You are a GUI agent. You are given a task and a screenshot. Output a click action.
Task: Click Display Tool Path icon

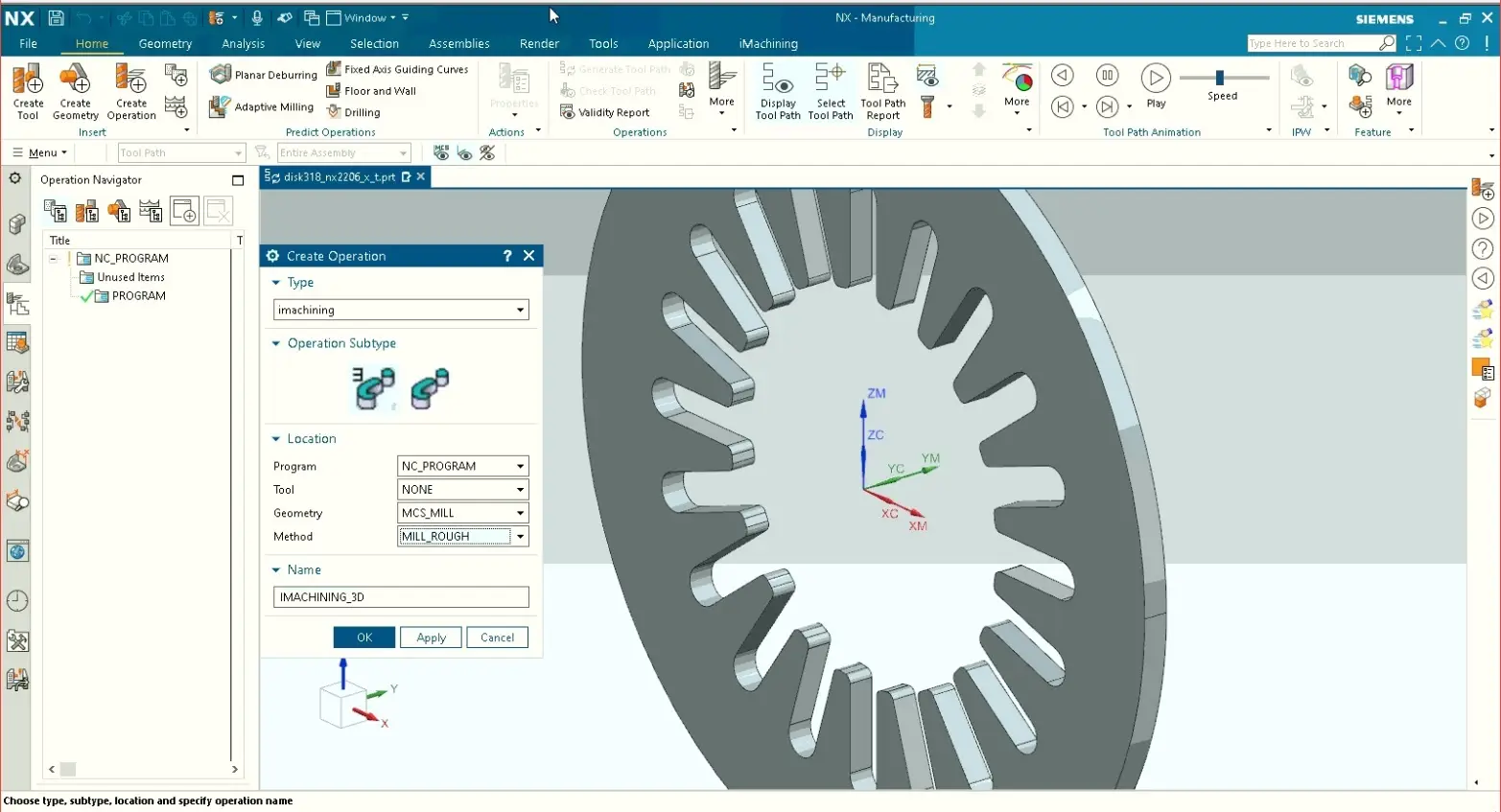tap(778, 91)
